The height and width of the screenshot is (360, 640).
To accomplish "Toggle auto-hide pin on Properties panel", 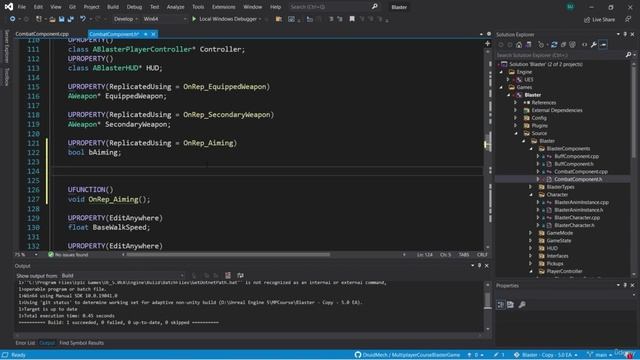I will 625,285.
